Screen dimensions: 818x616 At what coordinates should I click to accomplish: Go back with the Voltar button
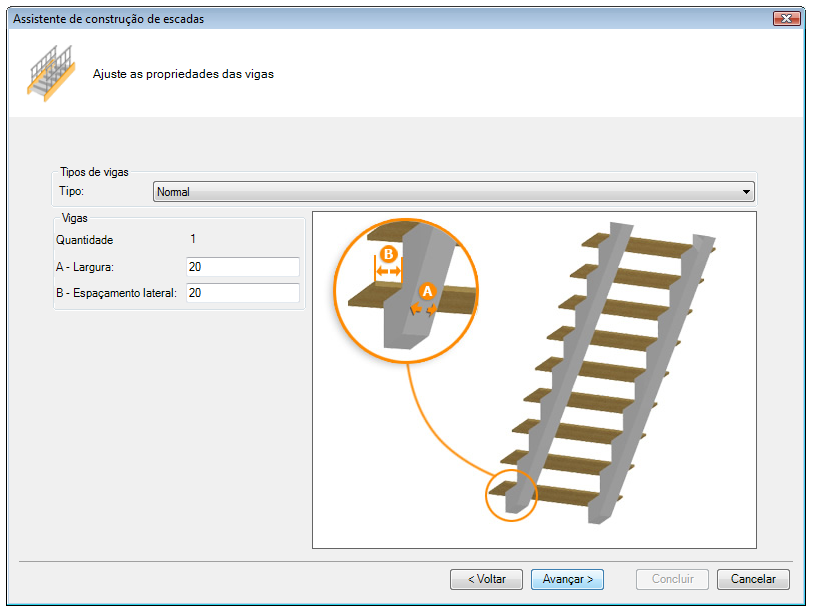coord(486,579)
